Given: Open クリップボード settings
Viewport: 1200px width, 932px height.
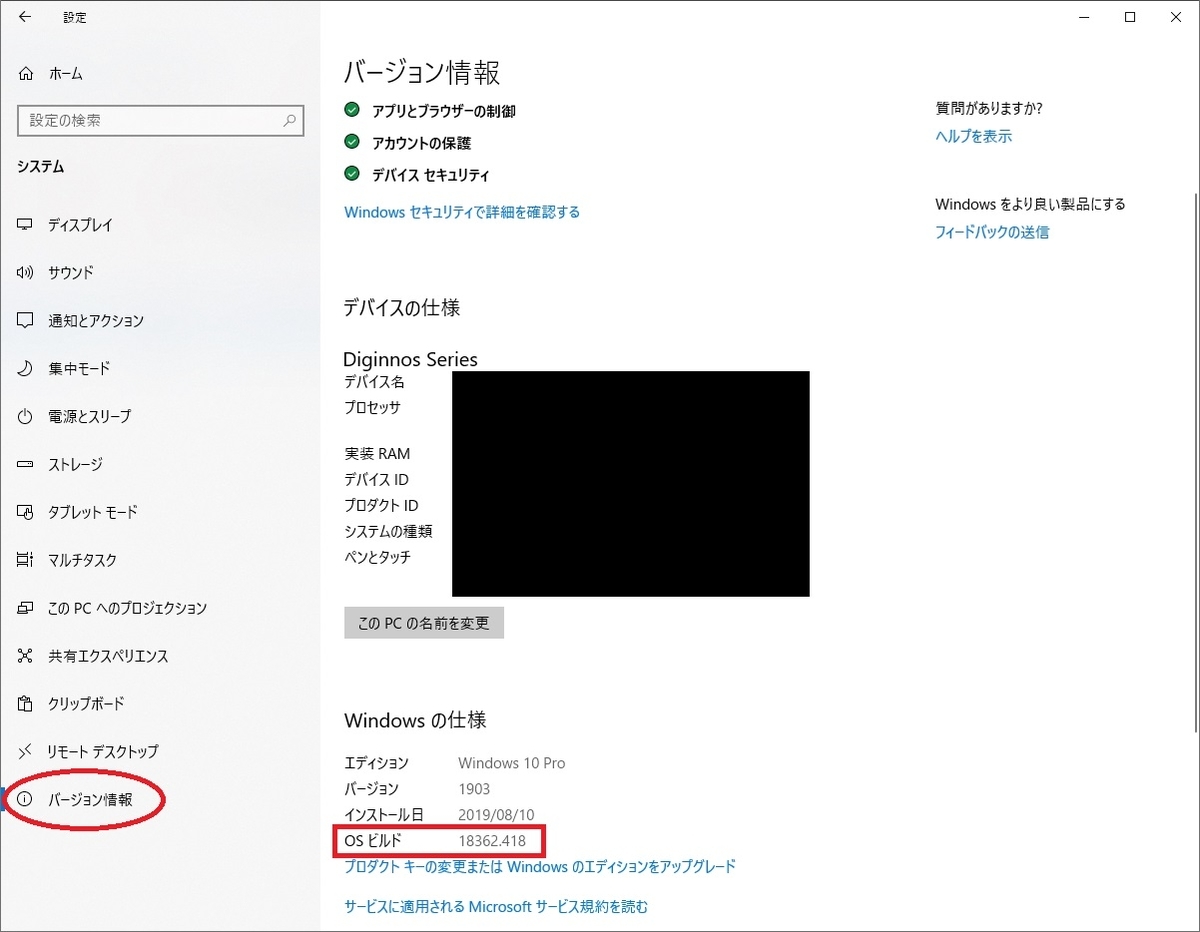Looking at the screenshot, I should point(160,703).
